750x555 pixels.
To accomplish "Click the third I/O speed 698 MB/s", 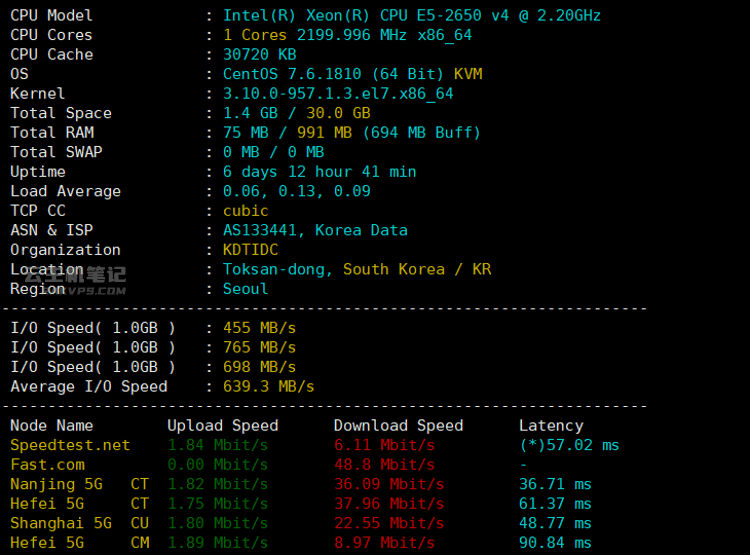I will tap(260, 367).
